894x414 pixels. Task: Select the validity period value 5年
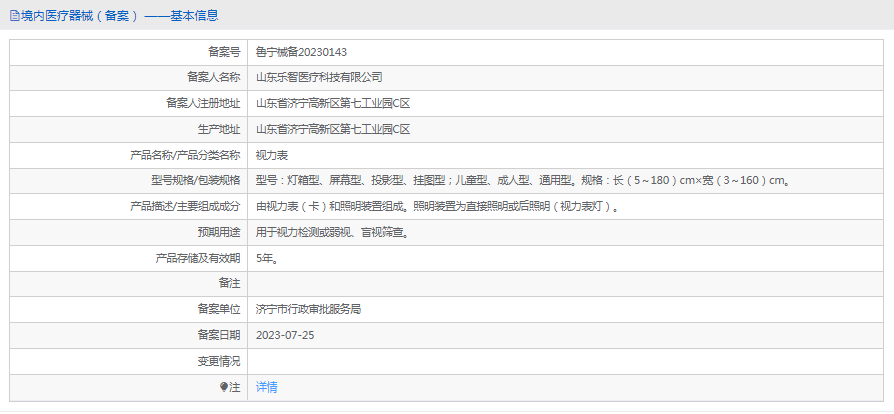coord(267,258)
